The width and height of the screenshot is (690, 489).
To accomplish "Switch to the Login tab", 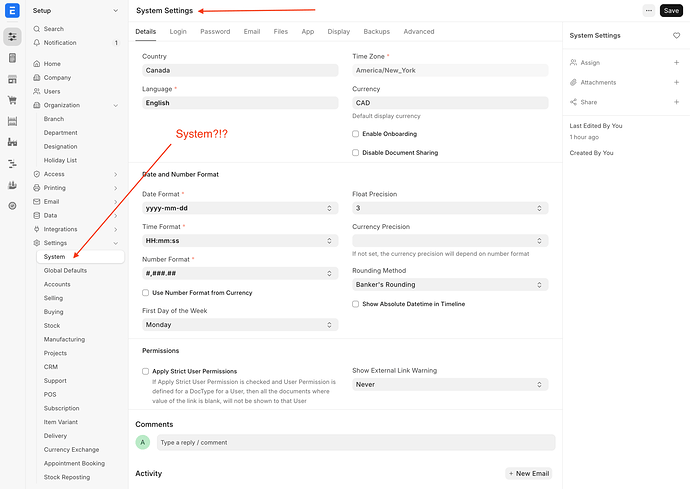I will pos(178,32).
